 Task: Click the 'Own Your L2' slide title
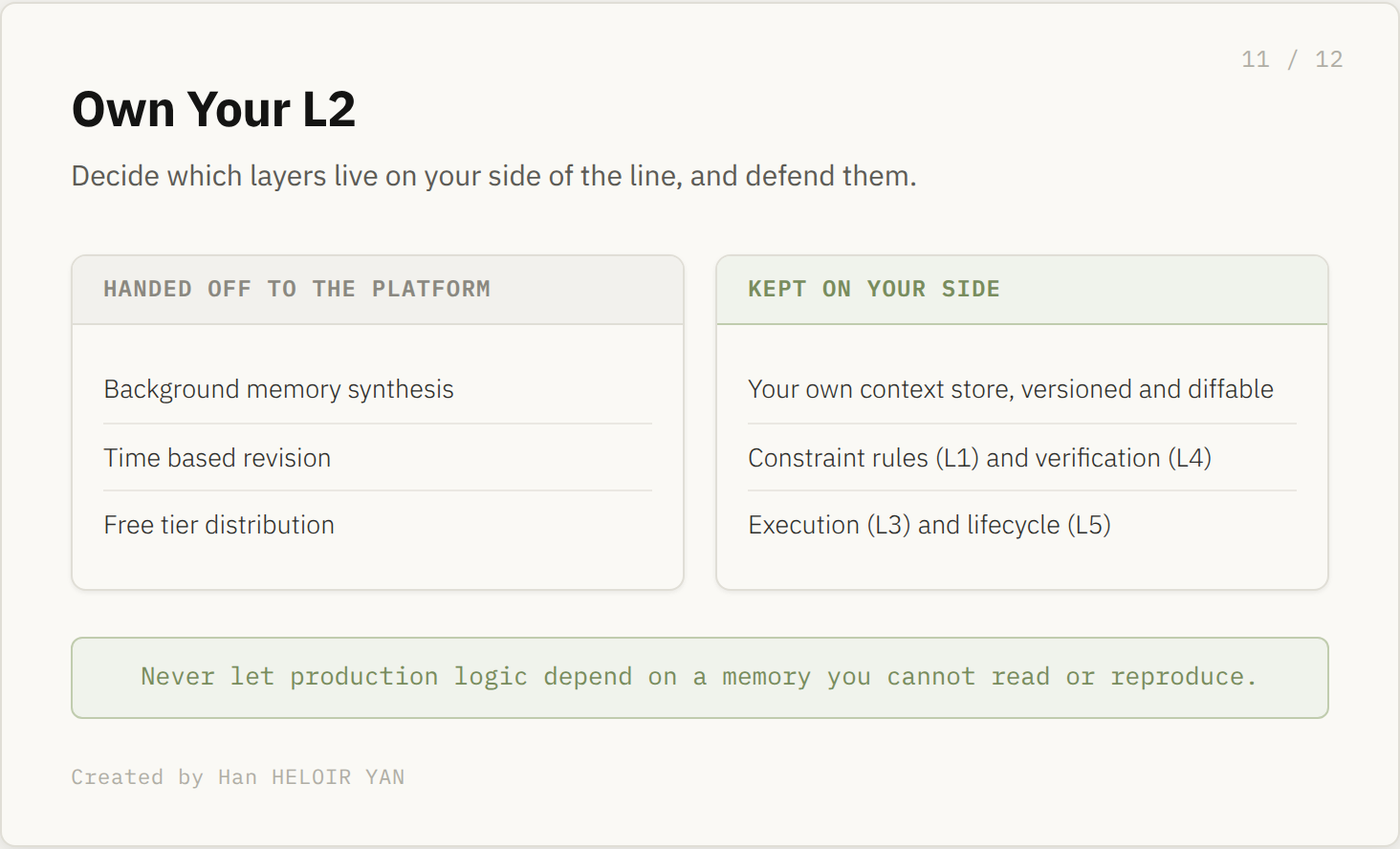(x=213, y=109)
